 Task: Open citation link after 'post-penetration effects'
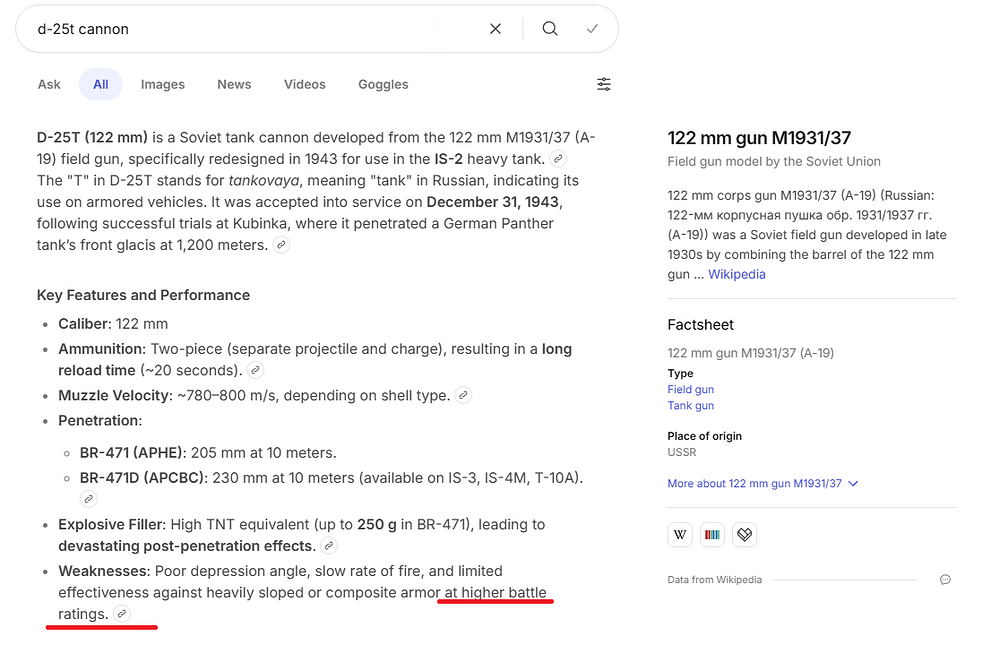point(329,546)
